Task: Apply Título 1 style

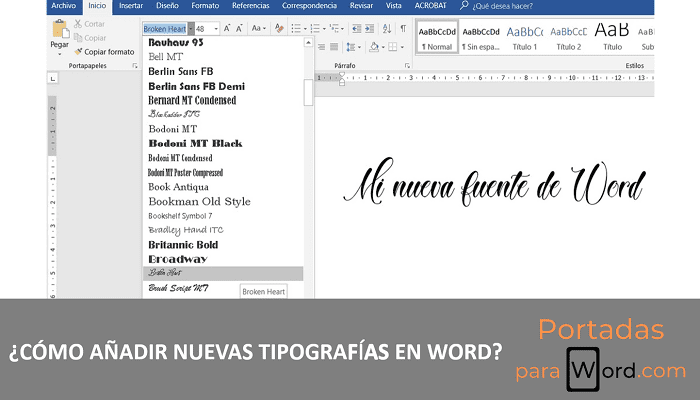Action: coord(525,38)
